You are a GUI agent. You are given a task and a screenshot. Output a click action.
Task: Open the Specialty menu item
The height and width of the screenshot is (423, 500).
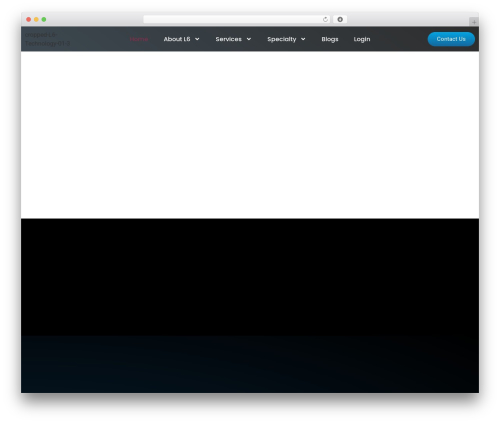point(281,39)
